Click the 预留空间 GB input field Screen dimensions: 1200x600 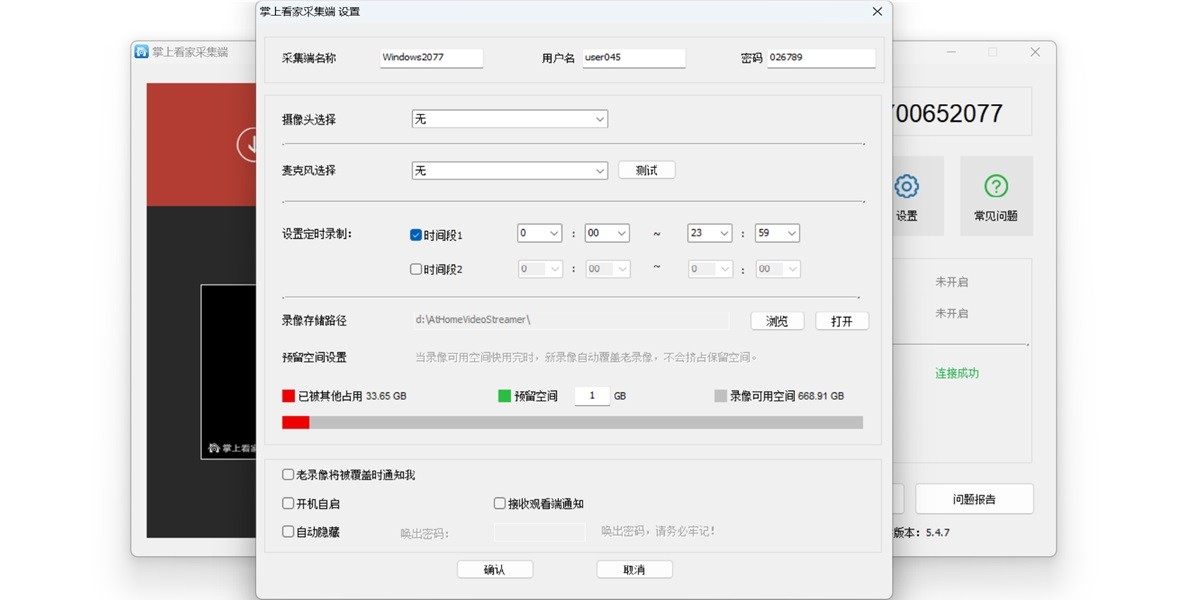point(592,395)
